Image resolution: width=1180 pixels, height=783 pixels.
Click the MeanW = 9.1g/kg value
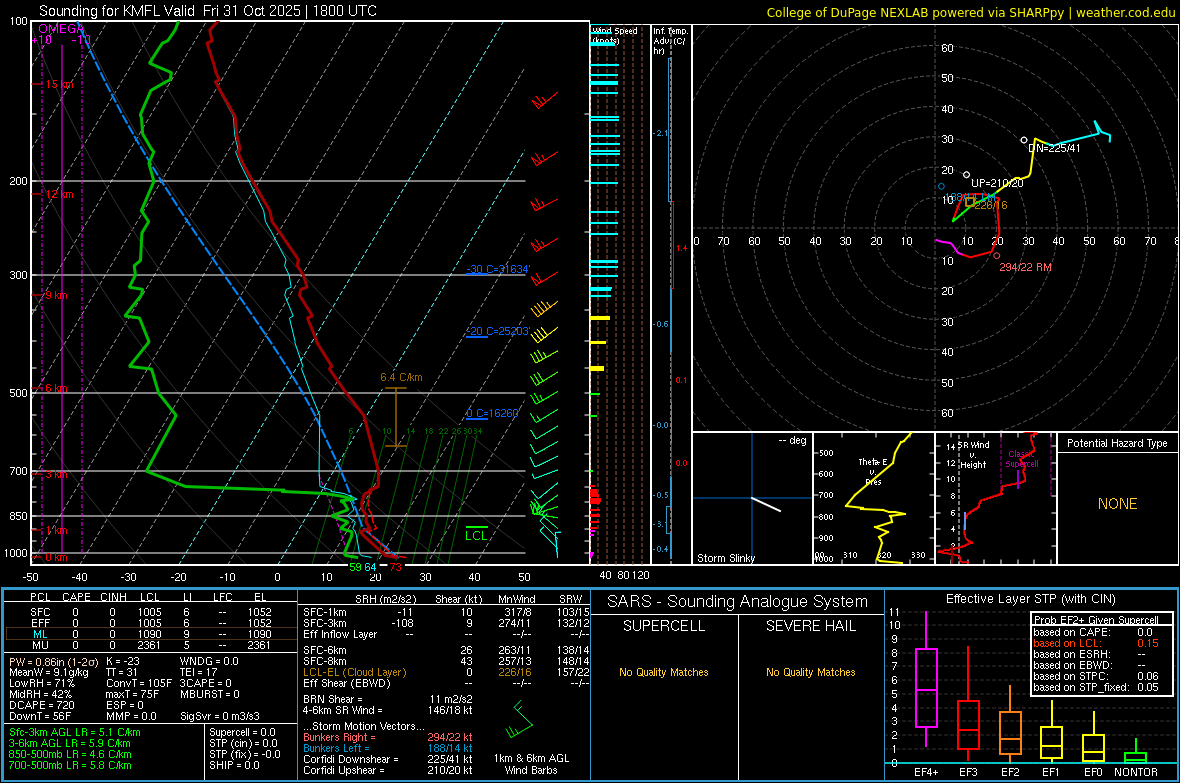click(x=49, y=672)
